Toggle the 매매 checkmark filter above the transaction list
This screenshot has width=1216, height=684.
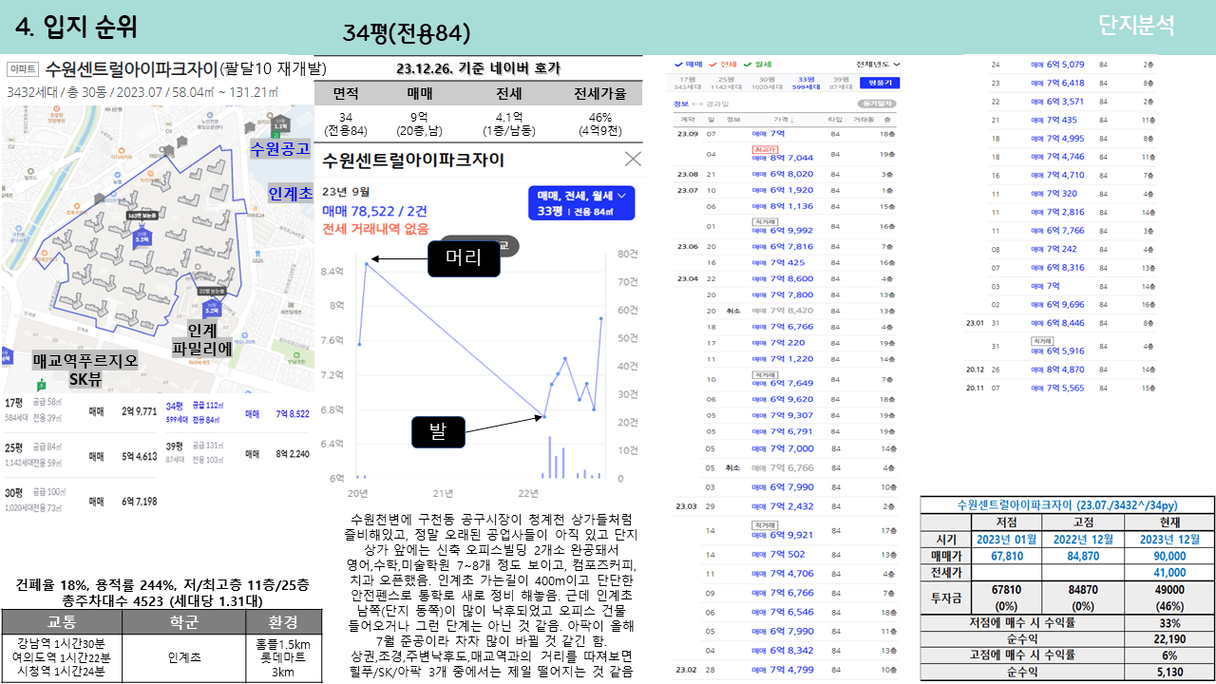pos(690,65)
